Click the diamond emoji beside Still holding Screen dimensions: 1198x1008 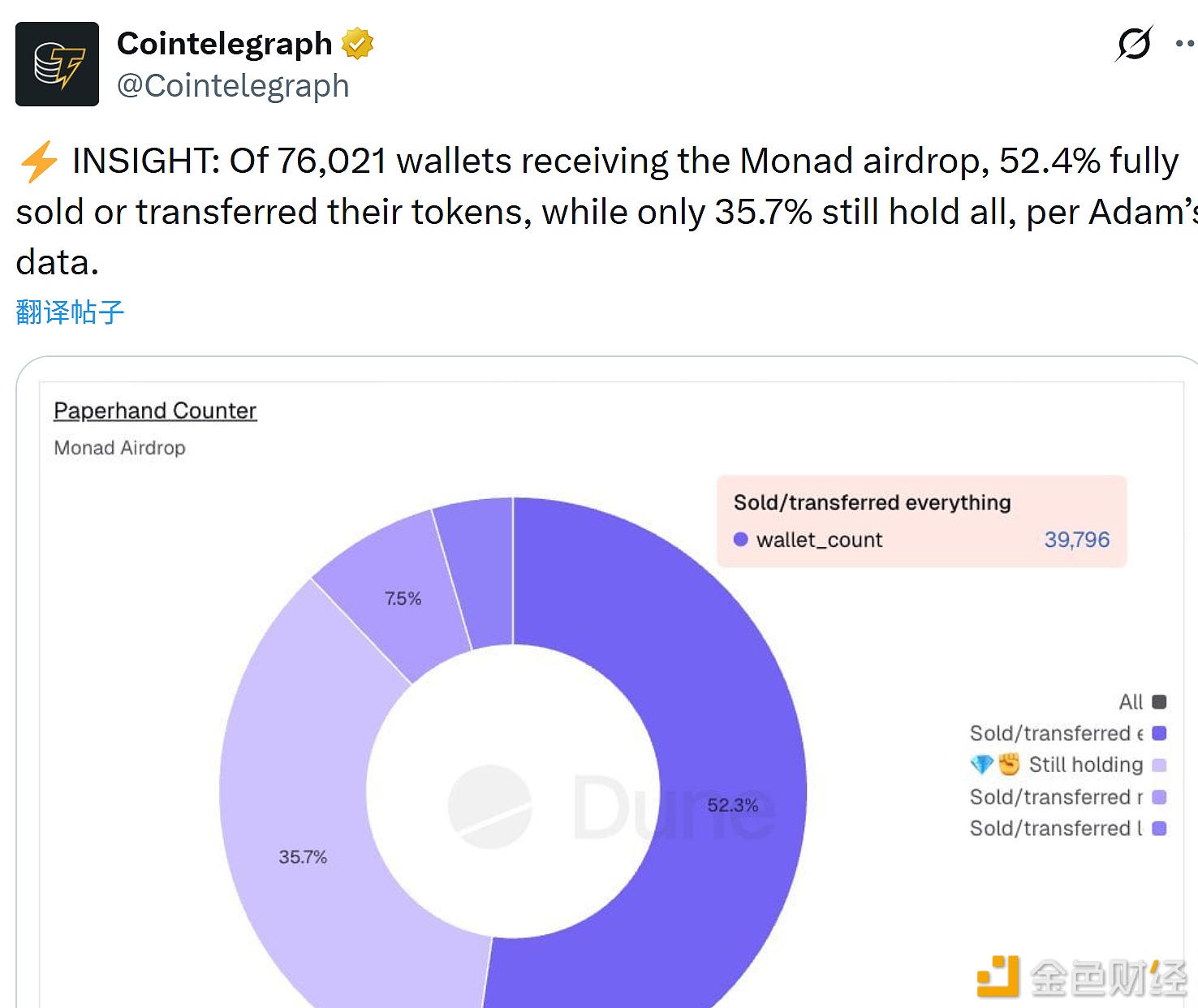(983, 764)
